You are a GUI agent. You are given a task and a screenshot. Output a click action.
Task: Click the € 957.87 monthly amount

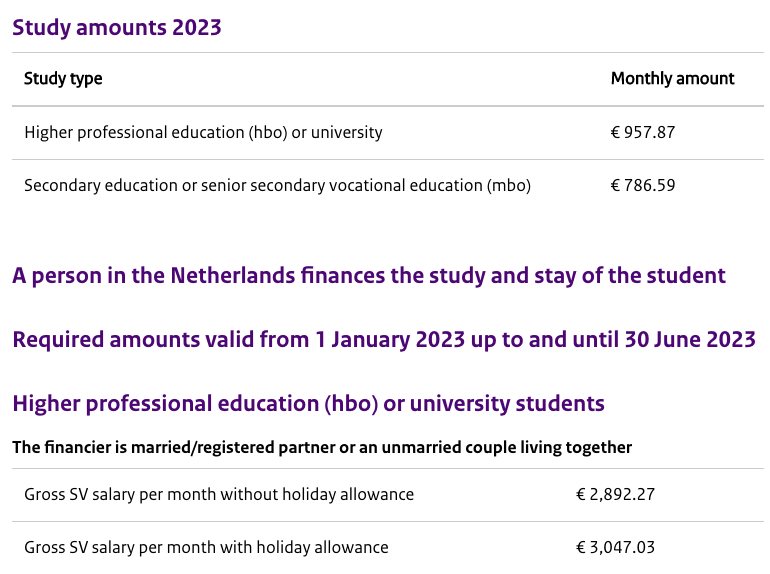(x=643, y=132)
